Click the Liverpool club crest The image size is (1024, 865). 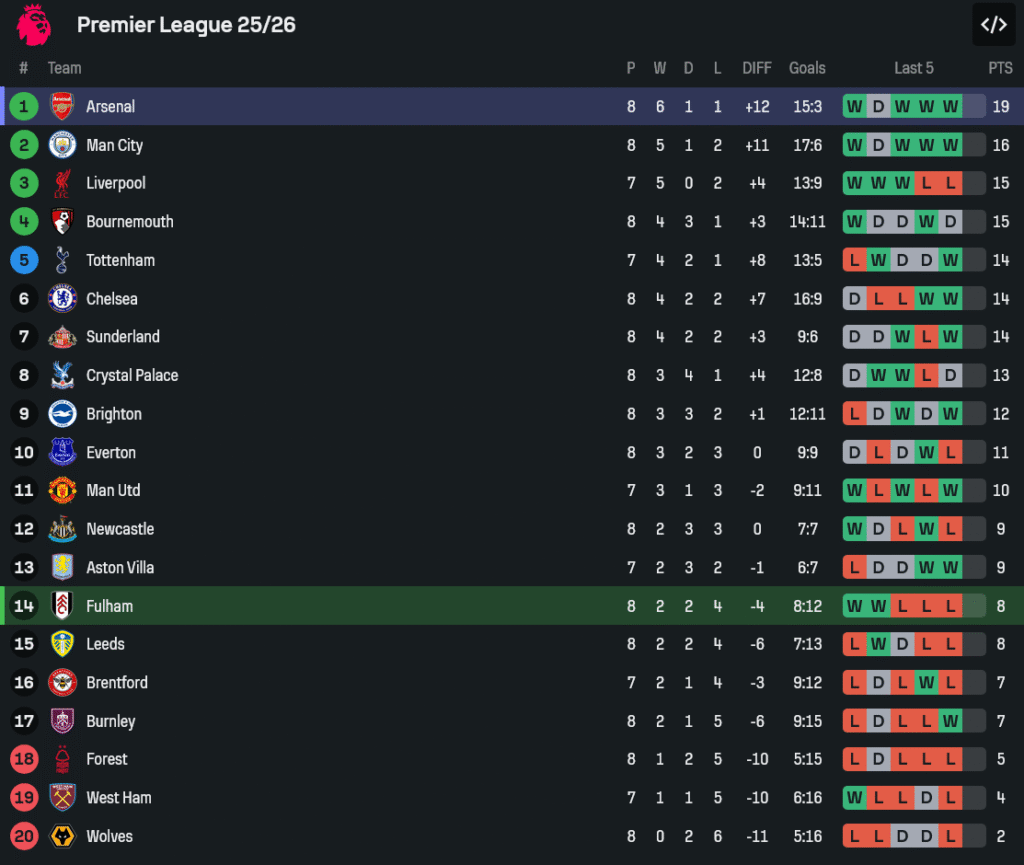coord(62,183)
